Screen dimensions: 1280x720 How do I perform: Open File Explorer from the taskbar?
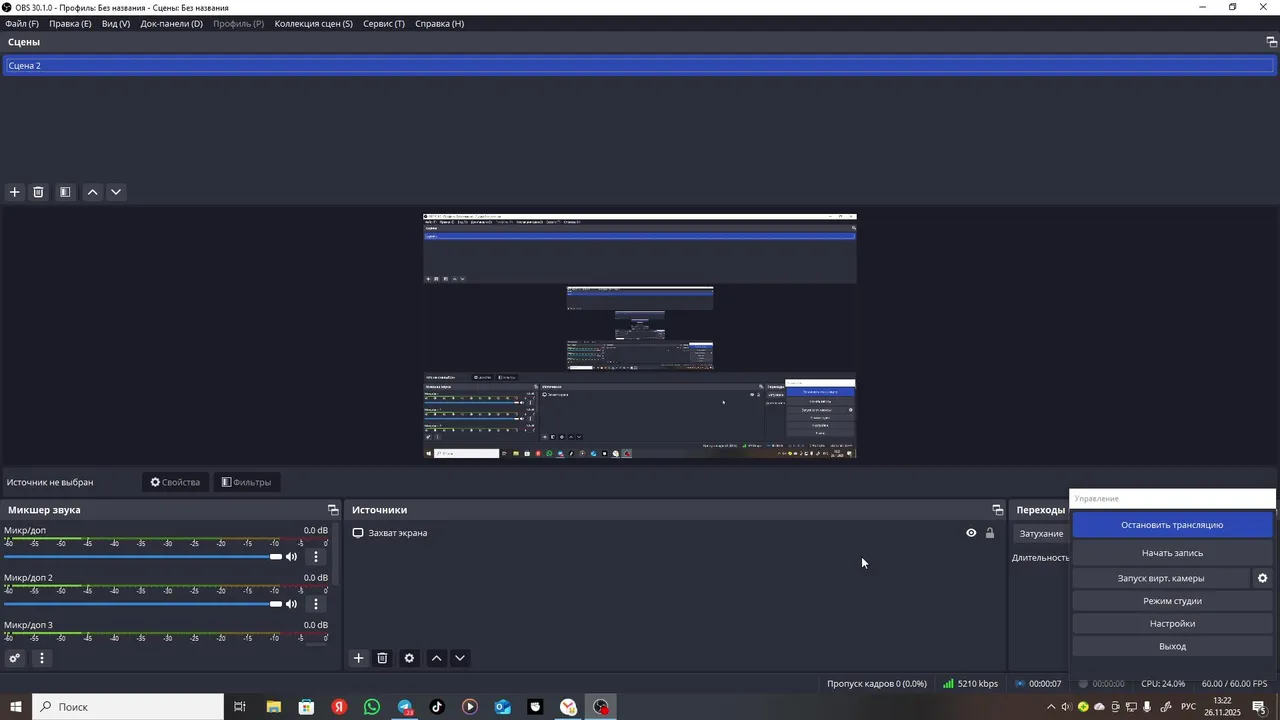[273, 707]
